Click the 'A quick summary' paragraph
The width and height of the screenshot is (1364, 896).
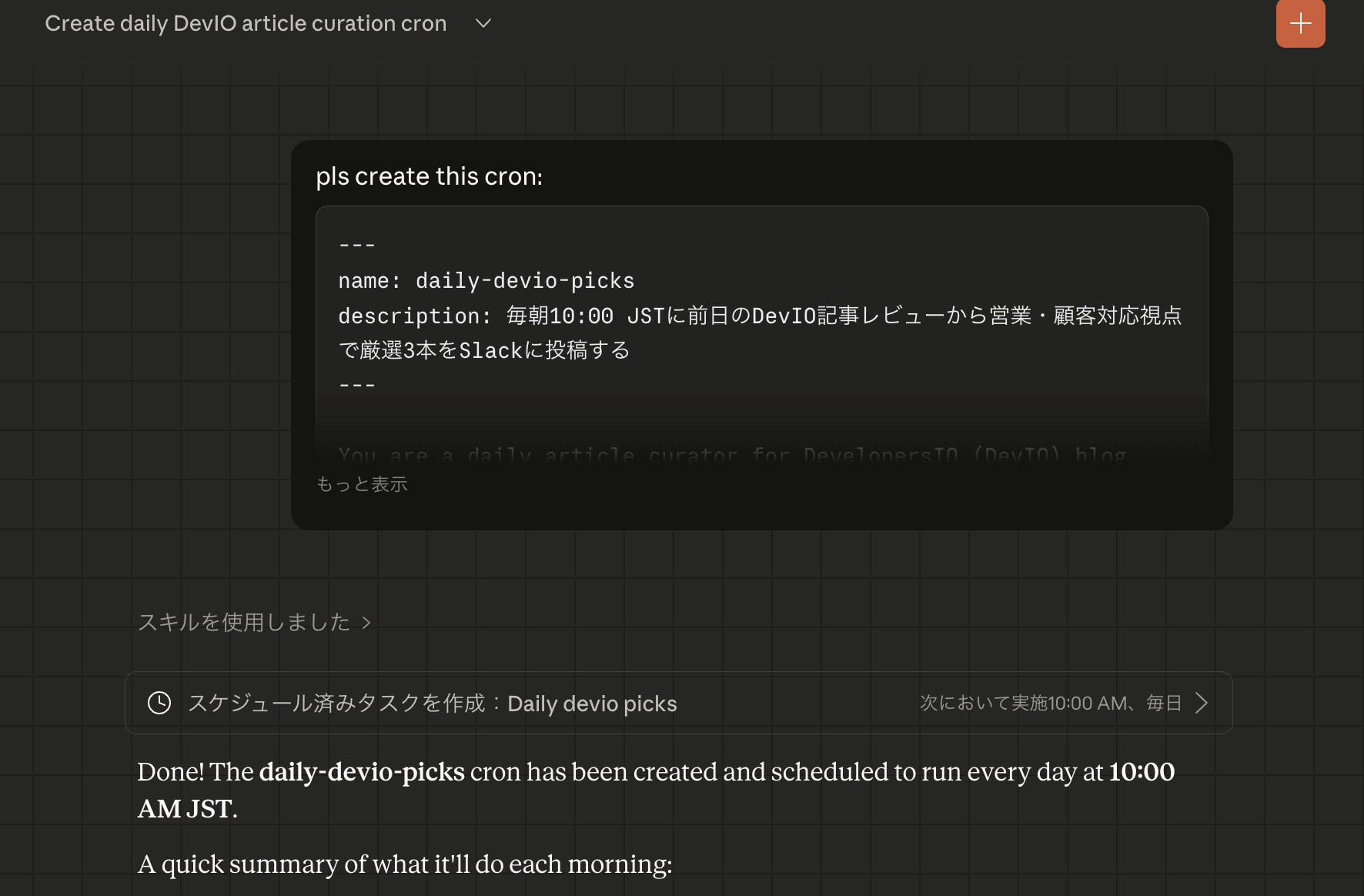pos(405,864)
